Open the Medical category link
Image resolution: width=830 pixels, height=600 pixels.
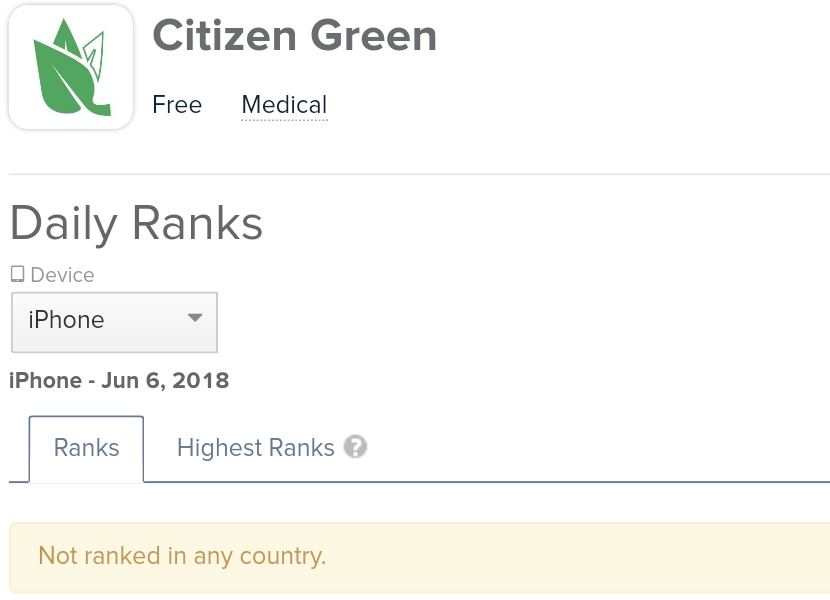tap(283, 104)
